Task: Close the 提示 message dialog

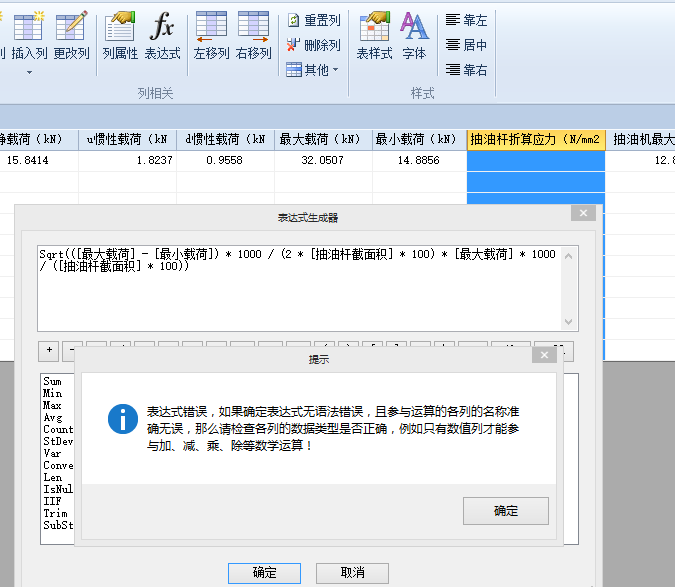Action: click(x=544, y=355)
